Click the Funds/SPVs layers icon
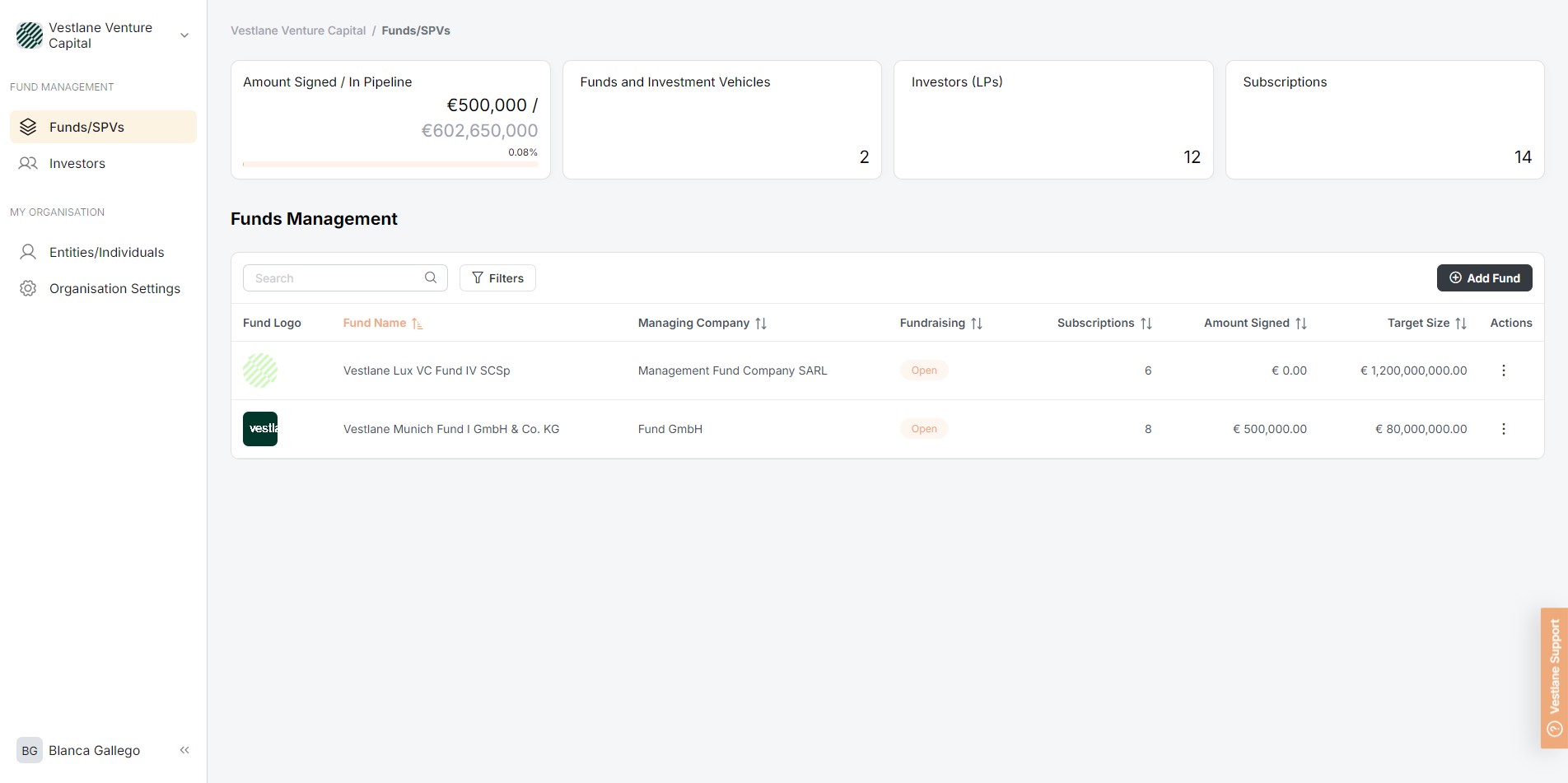Viewport: 1568px width, 783px height. pyautogui.click(x=28, y=127)
